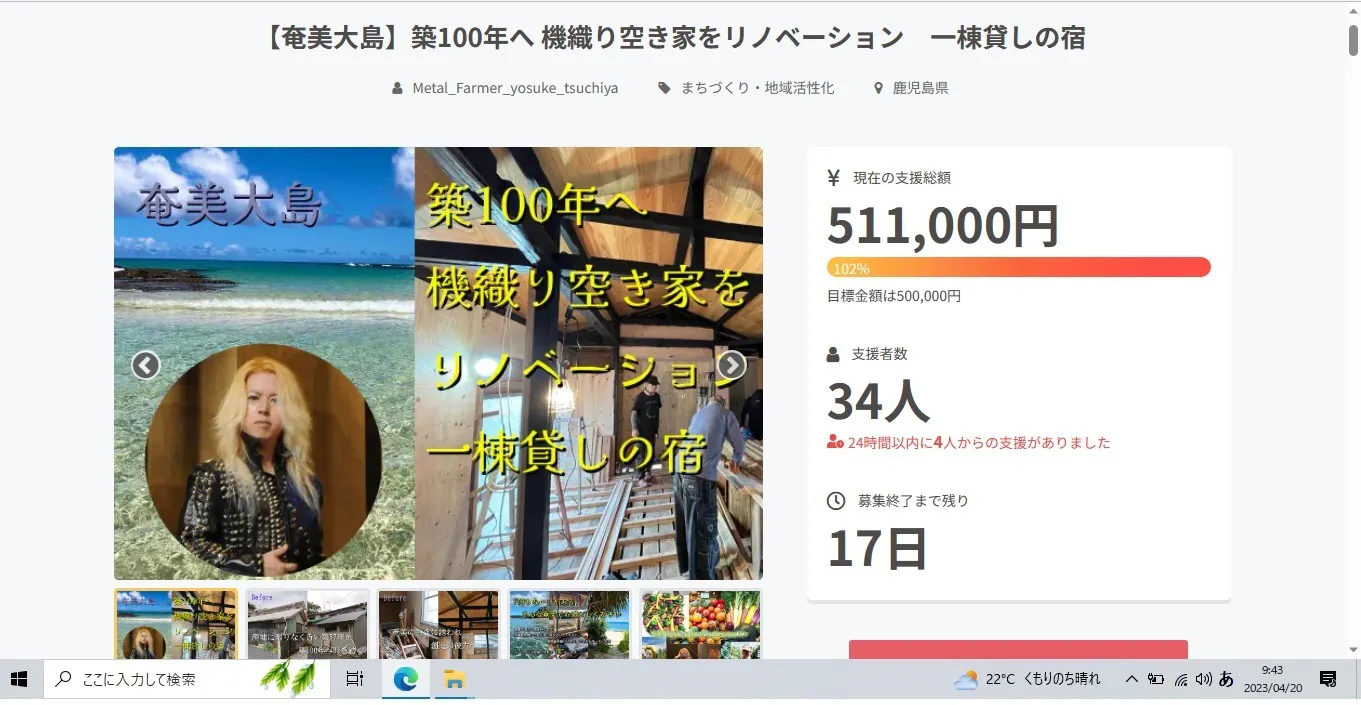Toggle the Japanese IME あ indicator
Screen dimensions: 1361x705
click(x=1226, y=679)
